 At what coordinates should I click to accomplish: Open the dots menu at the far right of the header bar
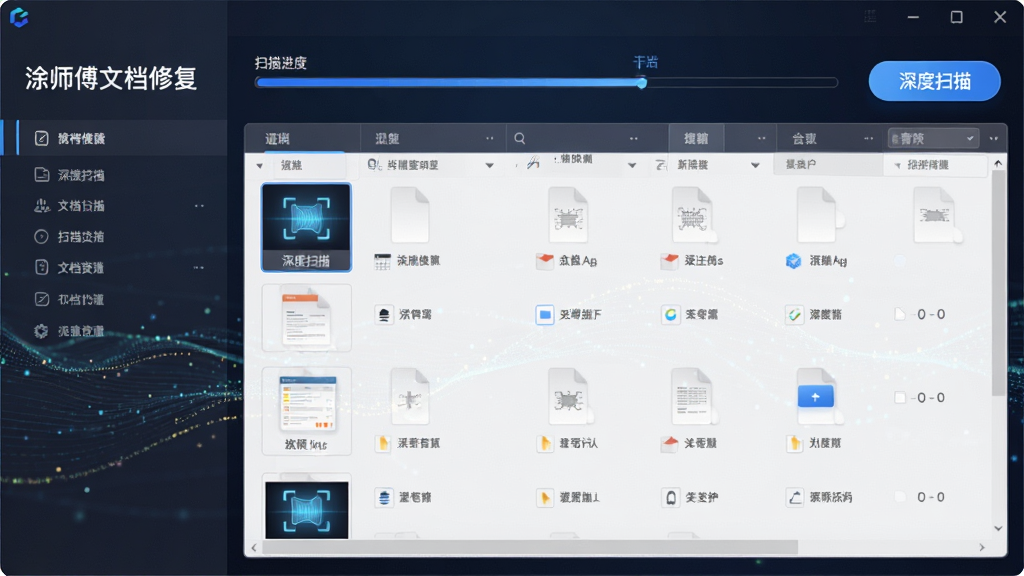pyautogui.click(x=993, y=138)
